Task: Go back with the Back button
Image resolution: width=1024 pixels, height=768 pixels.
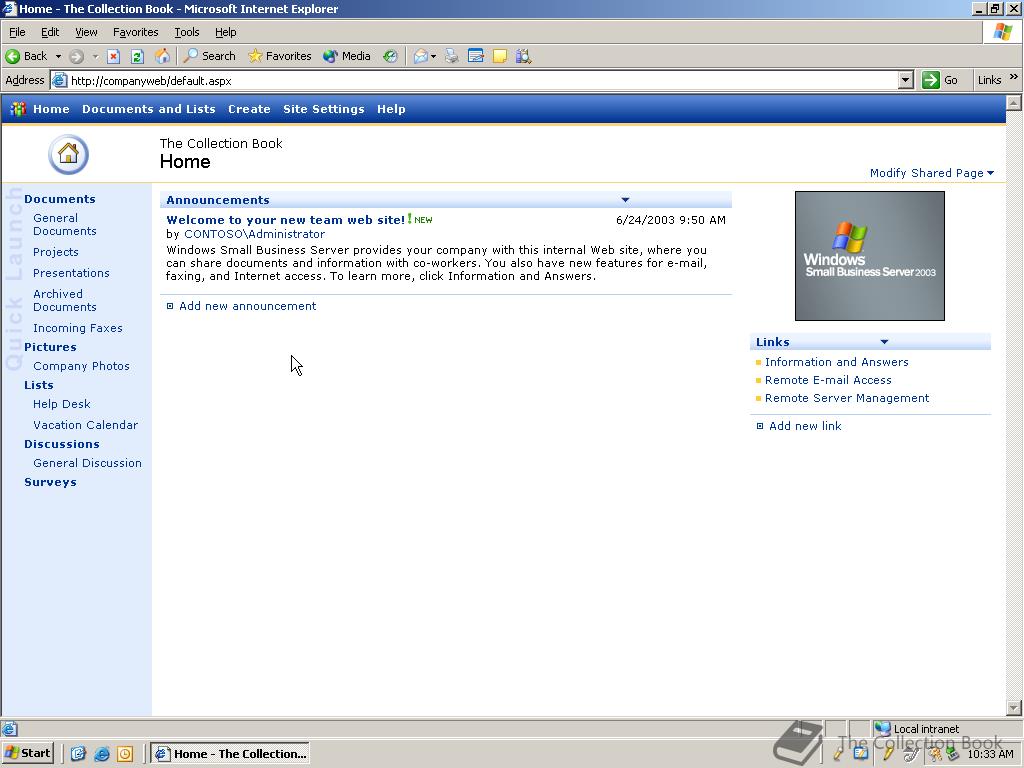Action: click(26, 56)
